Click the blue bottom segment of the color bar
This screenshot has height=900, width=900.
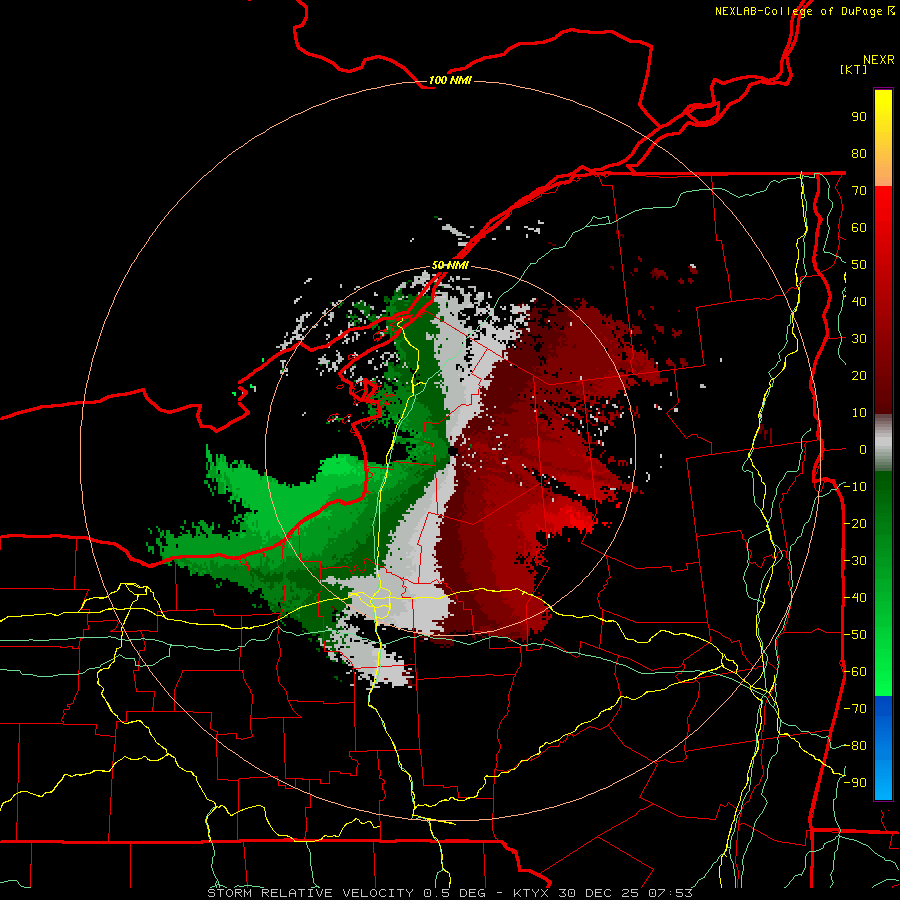(883, 748)
